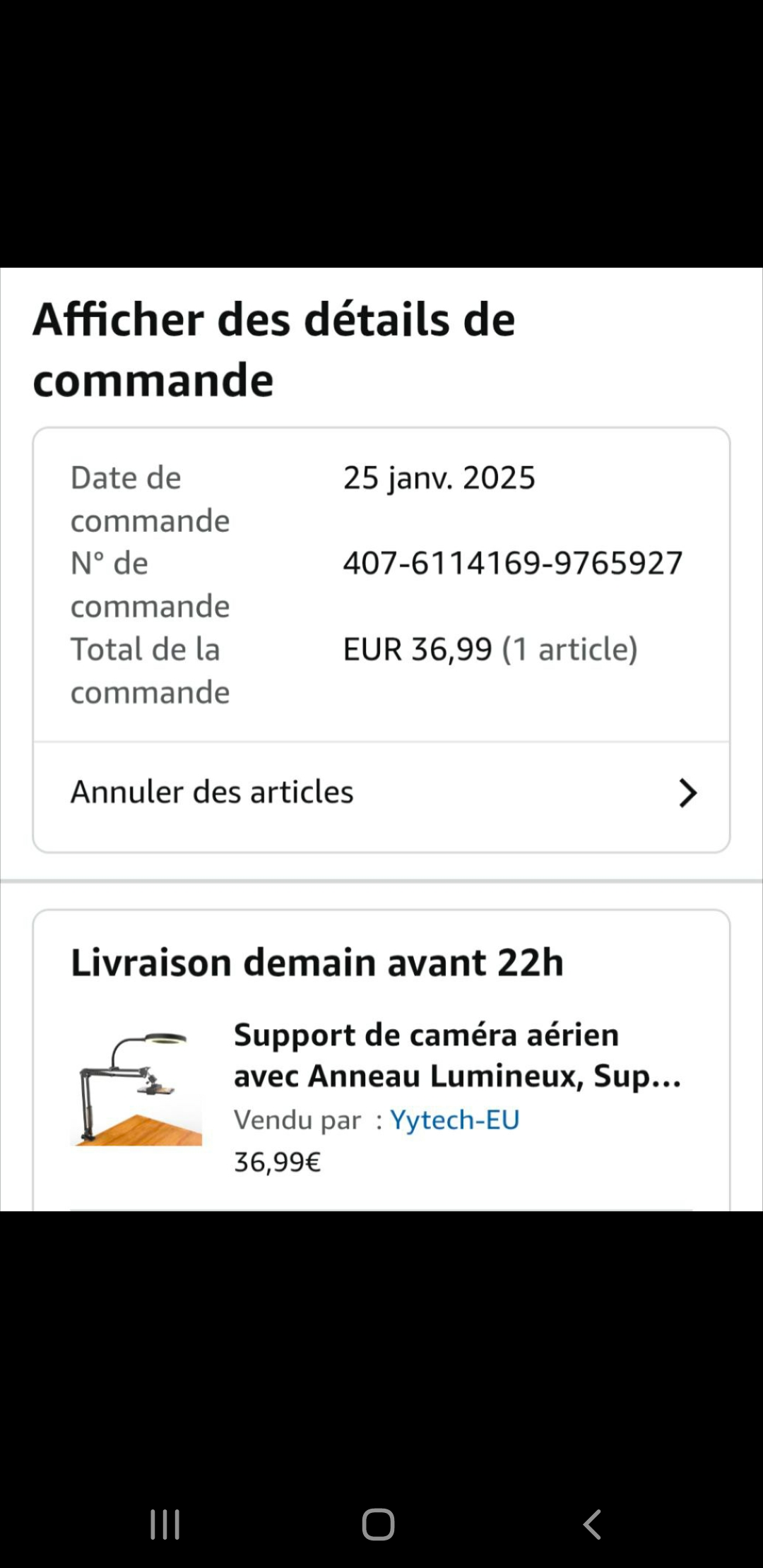The width and height of the screenshot is (763, 1568).
Task: Click the Vendu par label
Action: (297, 1120)
